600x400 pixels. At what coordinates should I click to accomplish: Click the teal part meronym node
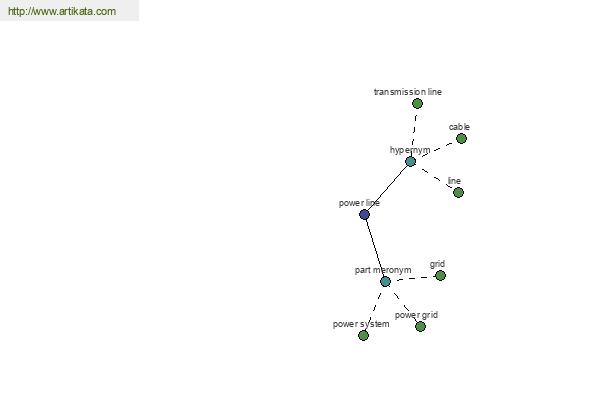(385, 282)
